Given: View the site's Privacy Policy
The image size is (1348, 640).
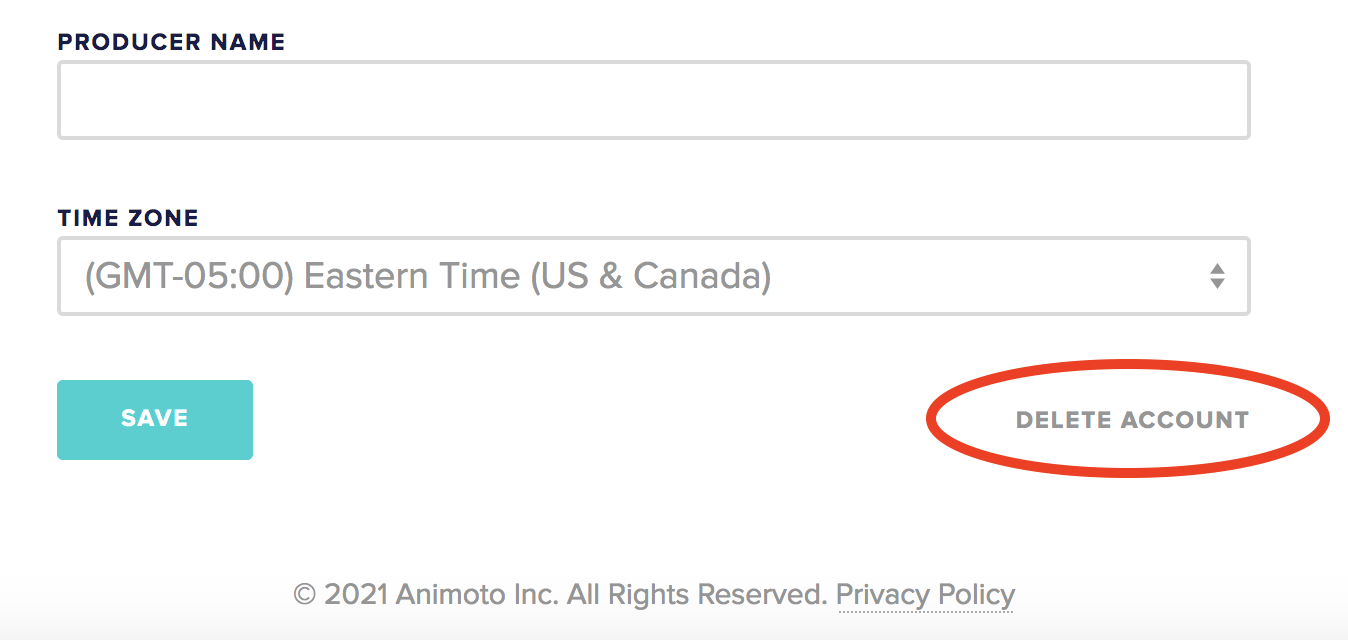Looking at the screenshot, I should click(926, 594).
